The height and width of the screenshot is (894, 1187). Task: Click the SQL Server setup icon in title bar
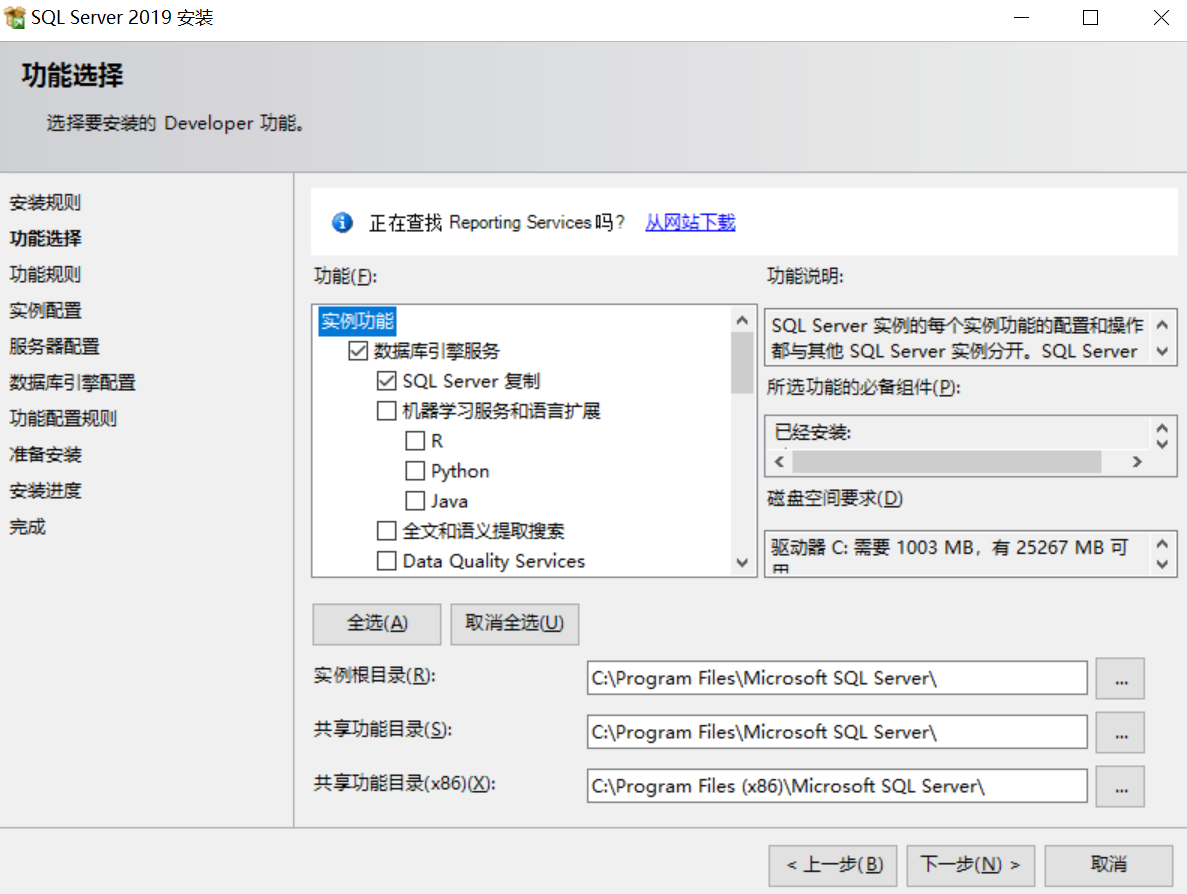(14, 17)
